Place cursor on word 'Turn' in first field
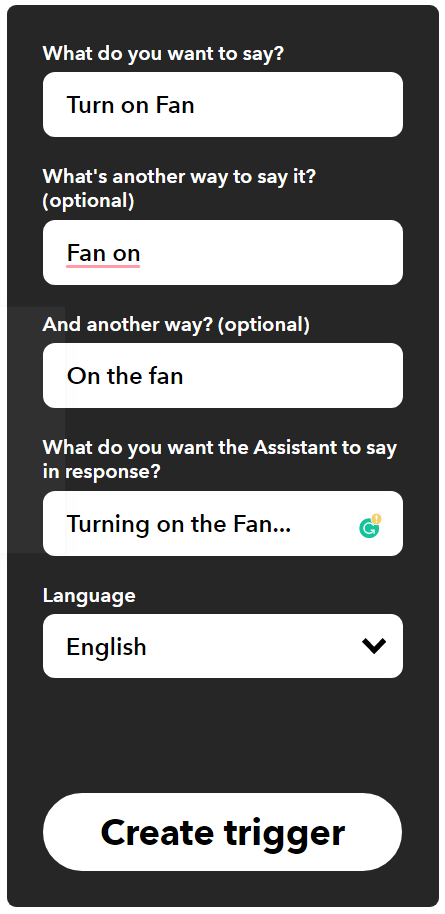 [90, 105]
